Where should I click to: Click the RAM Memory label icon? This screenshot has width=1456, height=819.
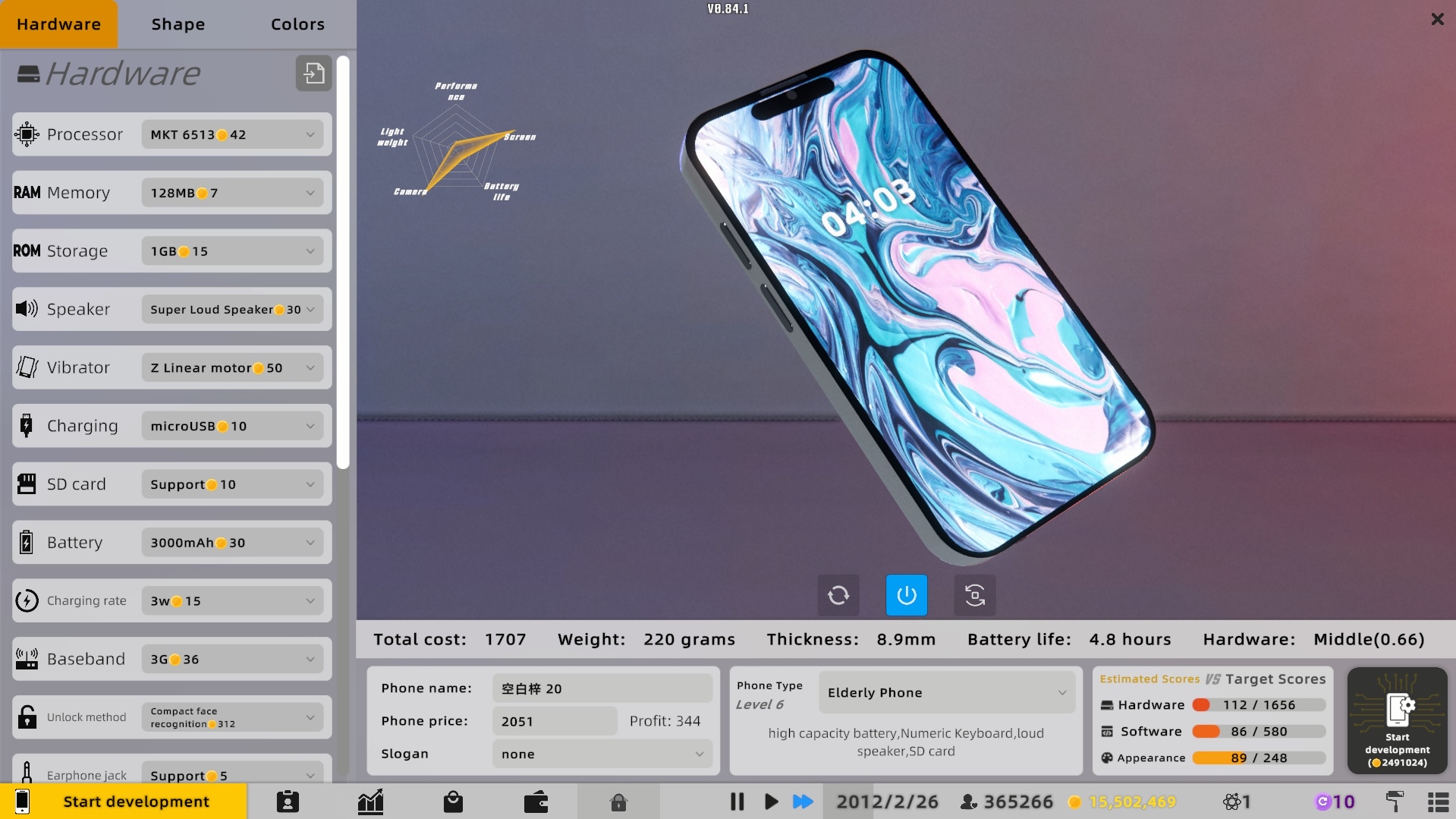(x=27, y=193)
